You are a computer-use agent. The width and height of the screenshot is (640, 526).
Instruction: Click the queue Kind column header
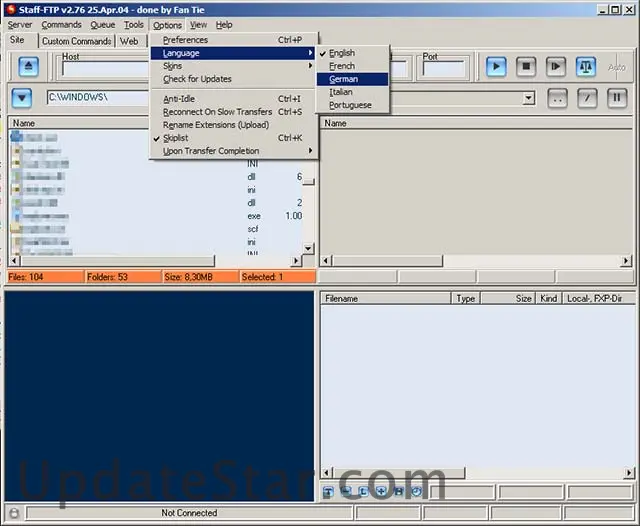549,299
